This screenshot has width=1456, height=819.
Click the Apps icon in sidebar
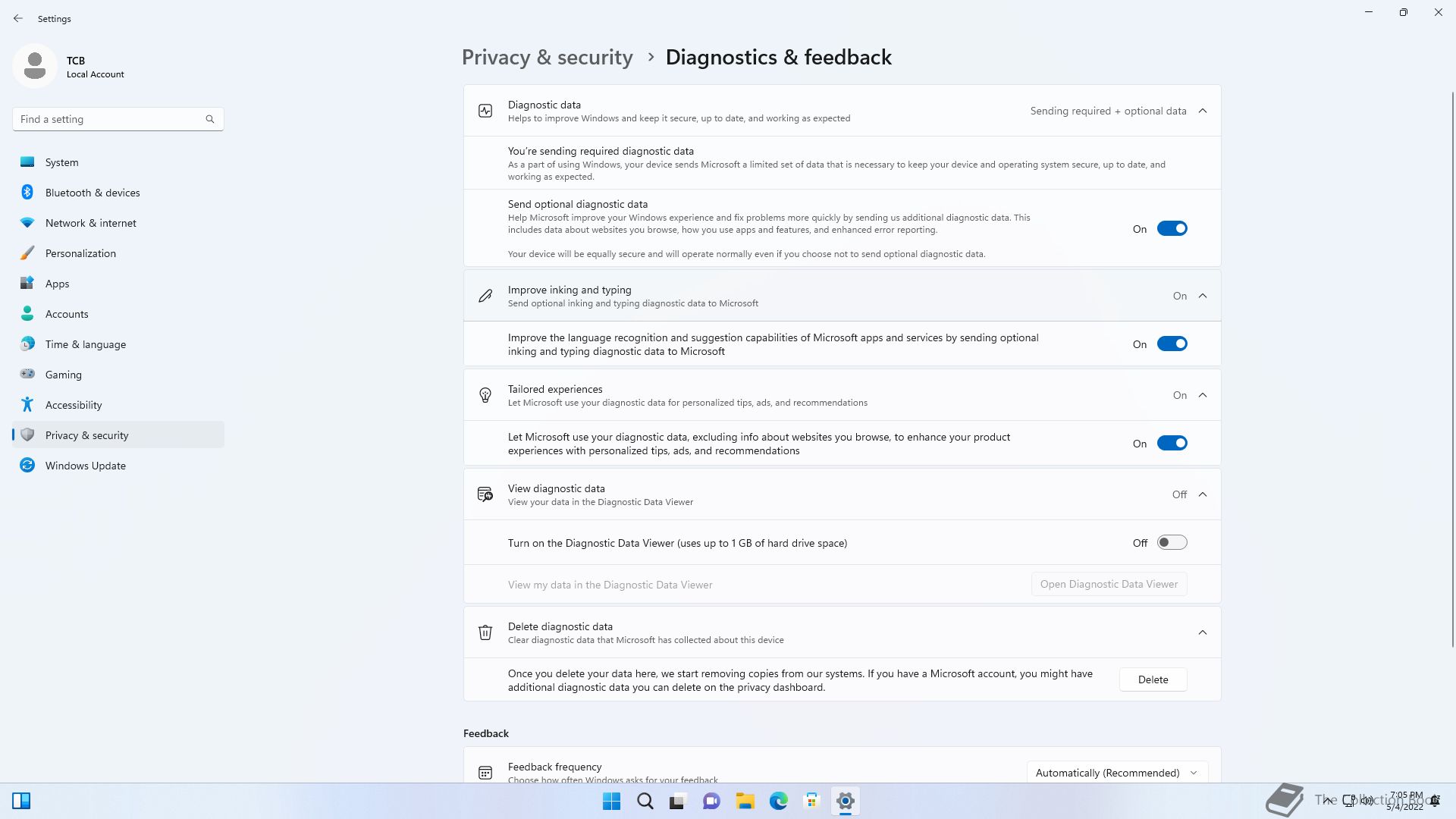[x=27, y=284]
